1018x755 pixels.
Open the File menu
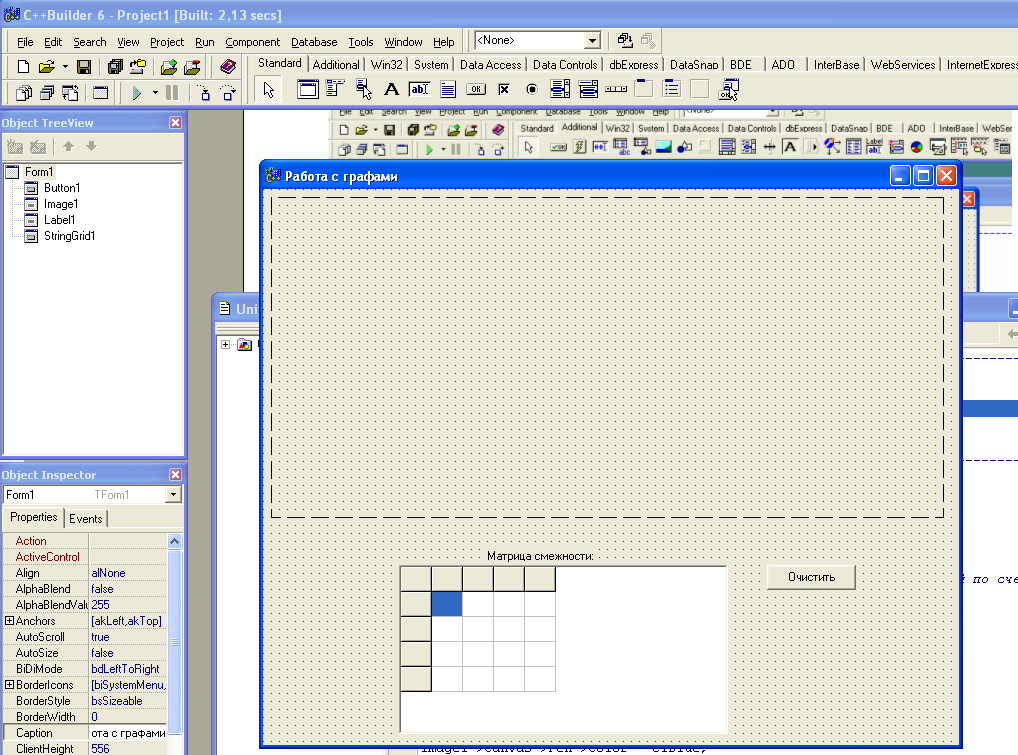click(x=25, y=42)
